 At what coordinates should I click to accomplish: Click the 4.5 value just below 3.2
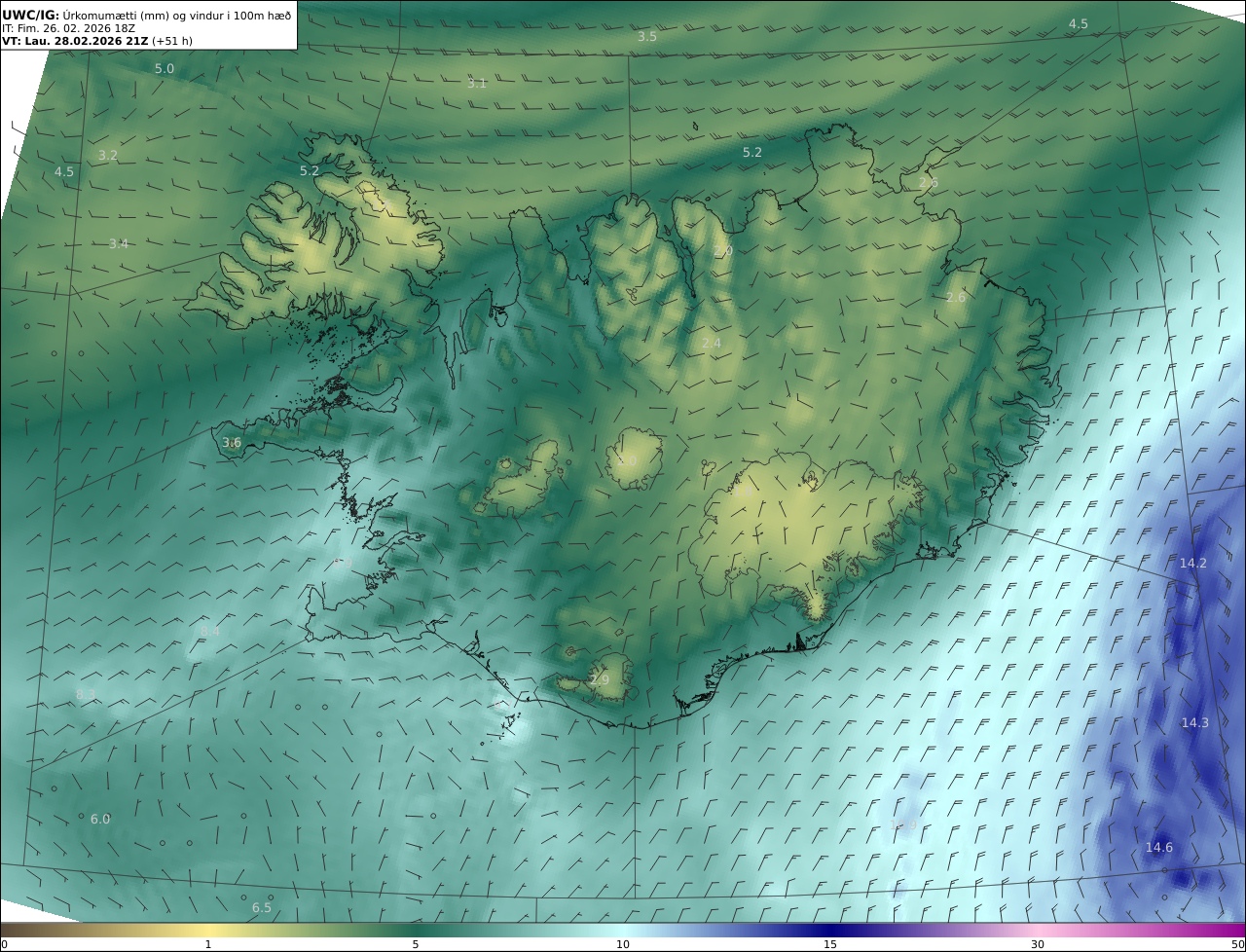[64, 171]
